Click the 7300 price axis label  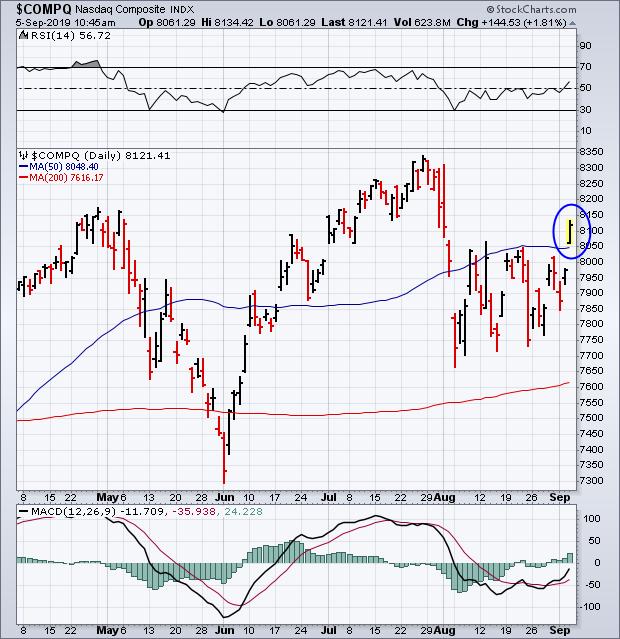(591, 480)
